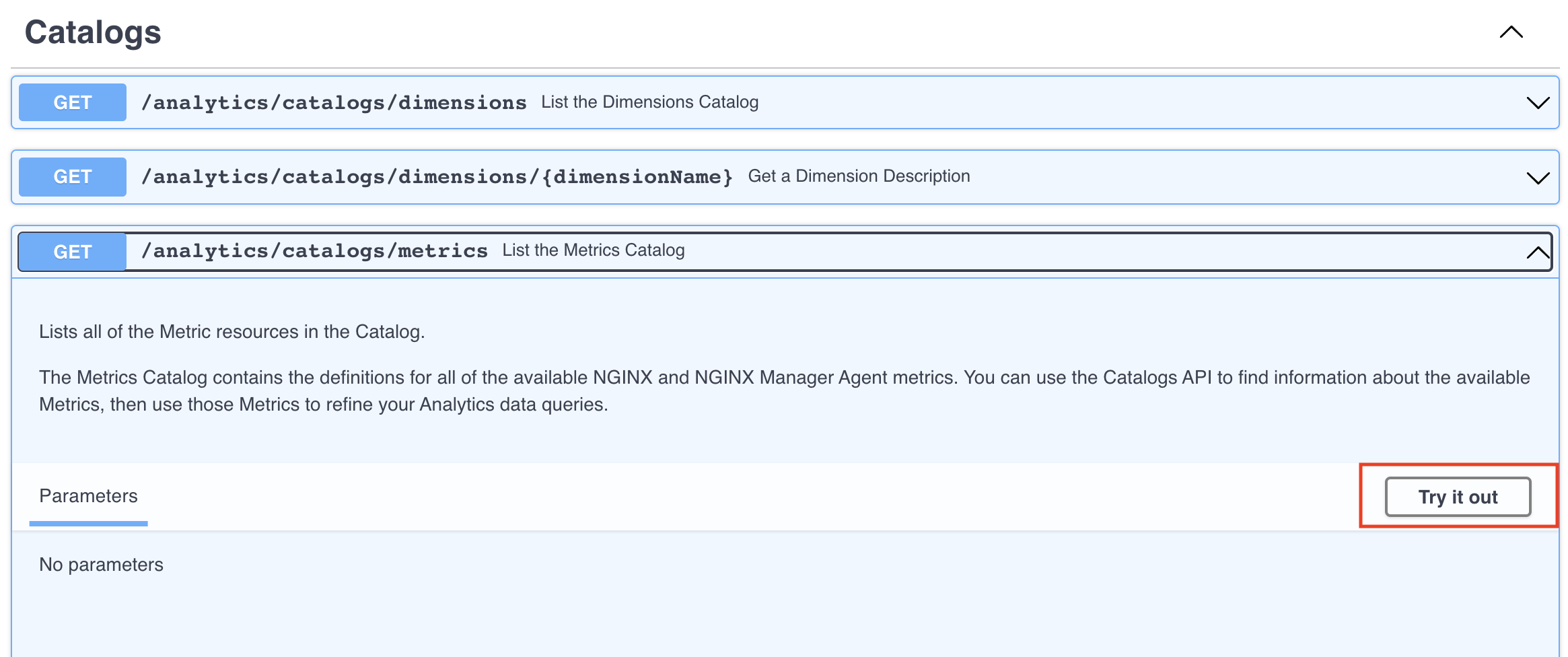The width and height of the screenshot is (1568, 657).
Task: Select the /analytics/catalogs/dimensions path text
Action: point(334,102)
